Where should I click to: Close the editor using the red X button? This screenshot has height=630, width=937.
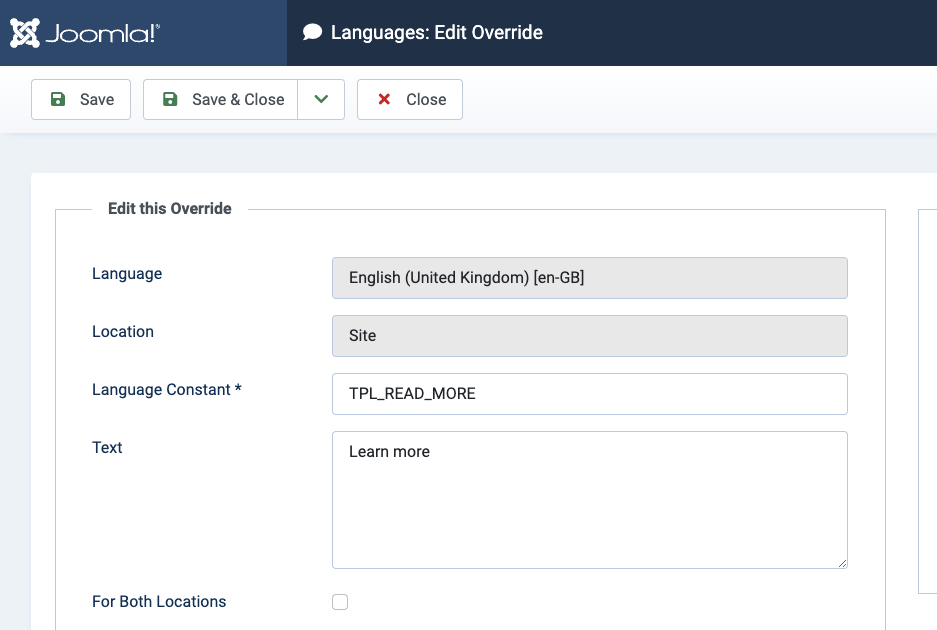point(410,100)
